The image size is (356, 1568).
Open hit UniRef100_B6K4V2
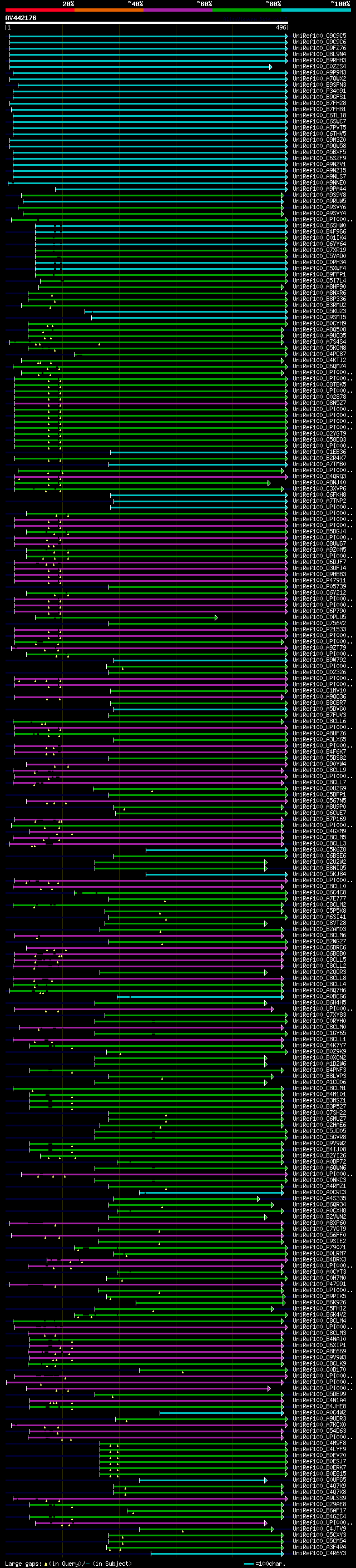pyautogui.click(x=319, y=1314)
